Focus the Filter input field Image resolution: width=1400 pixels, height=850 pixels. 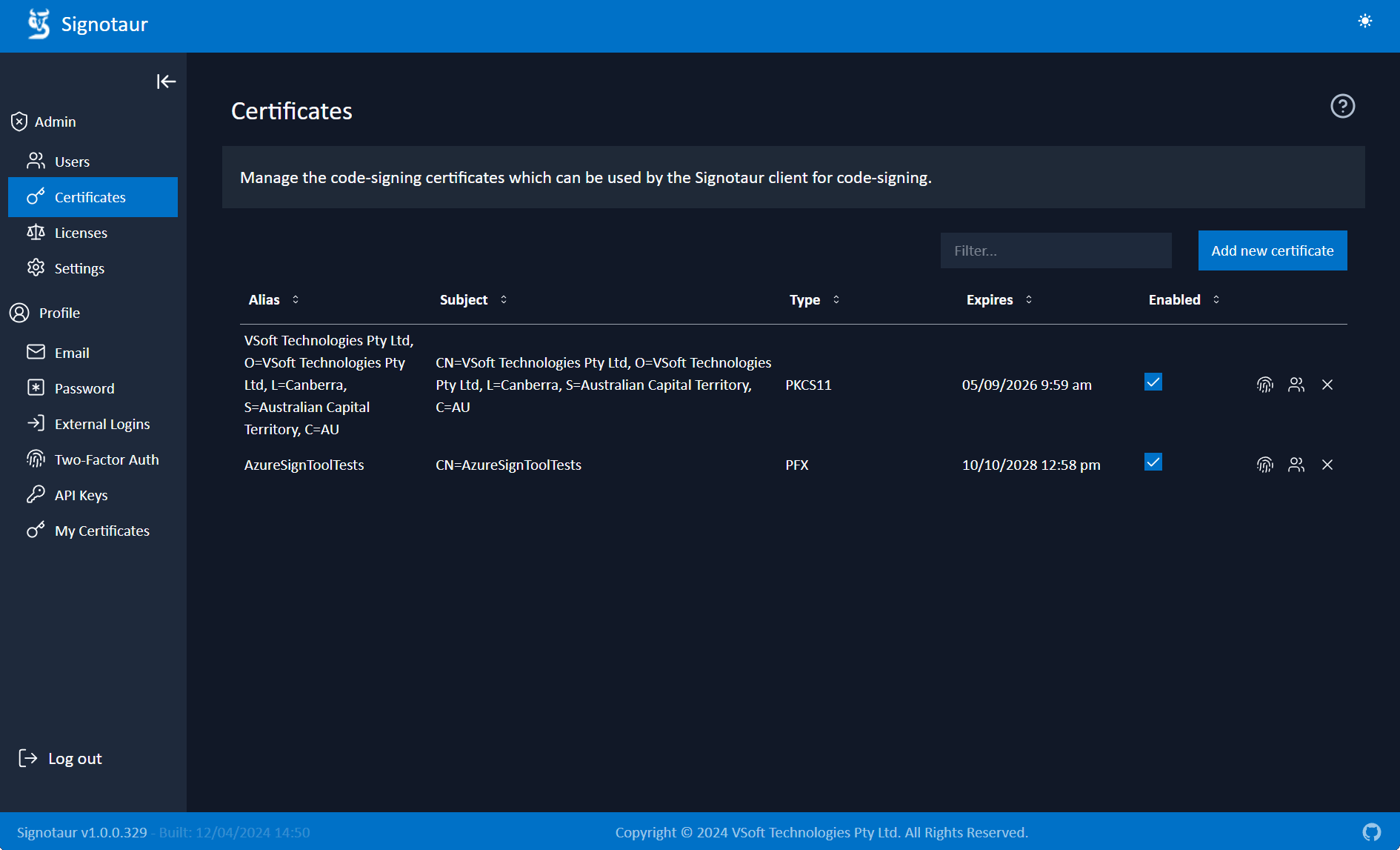[1056, 250]
